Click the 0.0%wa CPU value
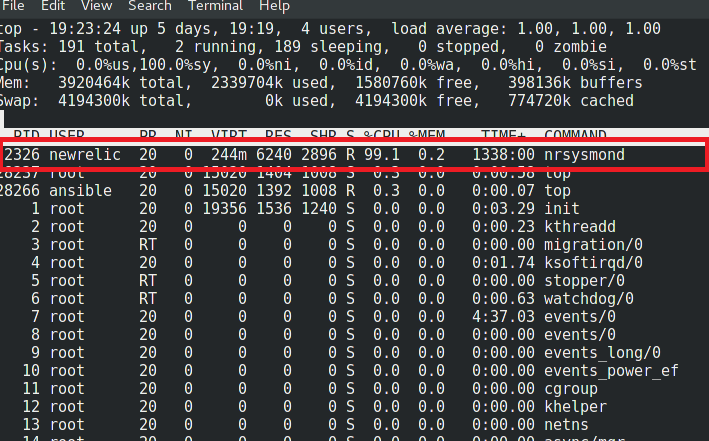 tap(427, 65)
